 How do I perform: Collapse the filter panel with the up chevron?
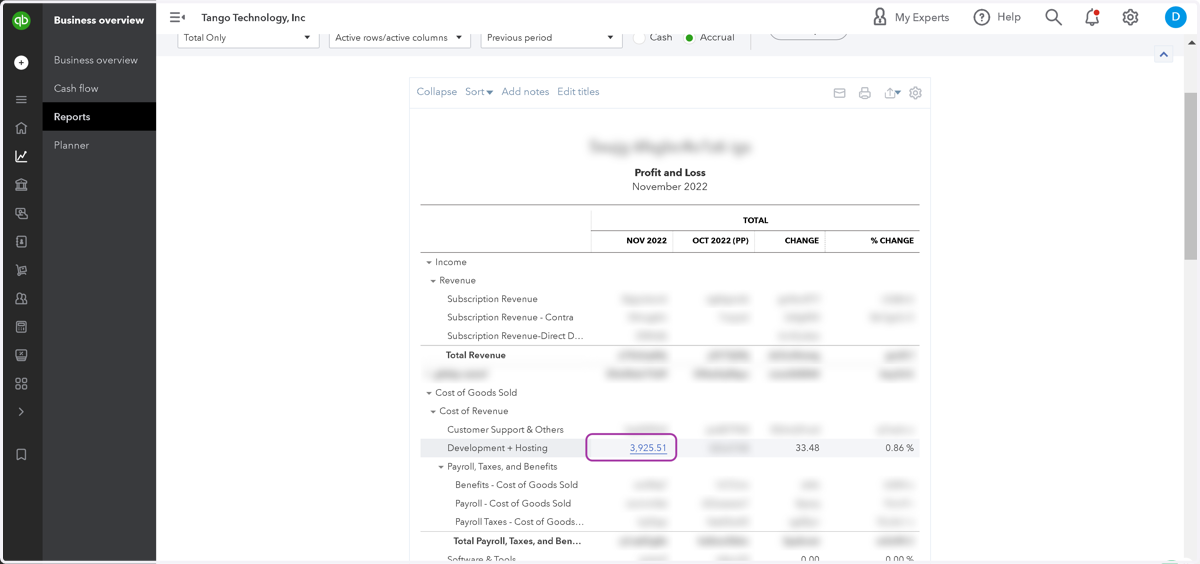(x=1164, y=55)
